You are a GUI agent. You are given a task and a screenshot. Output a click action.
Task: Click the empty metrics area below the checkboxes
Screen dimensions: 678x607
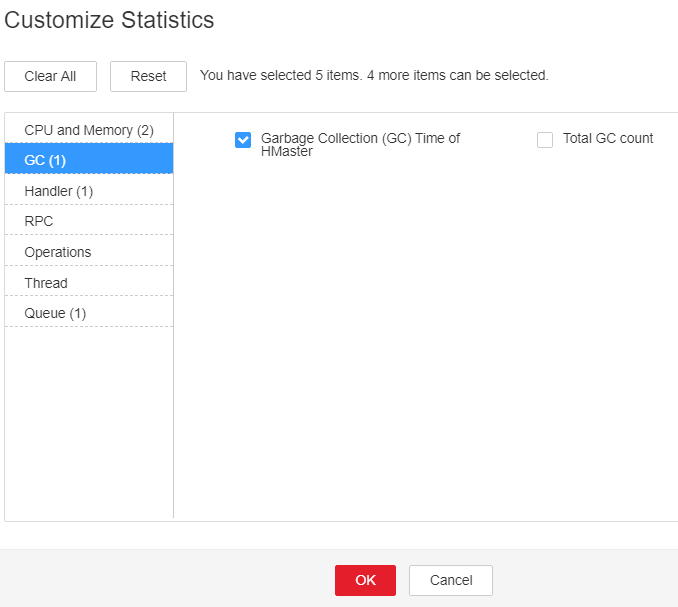click(426, 337)
